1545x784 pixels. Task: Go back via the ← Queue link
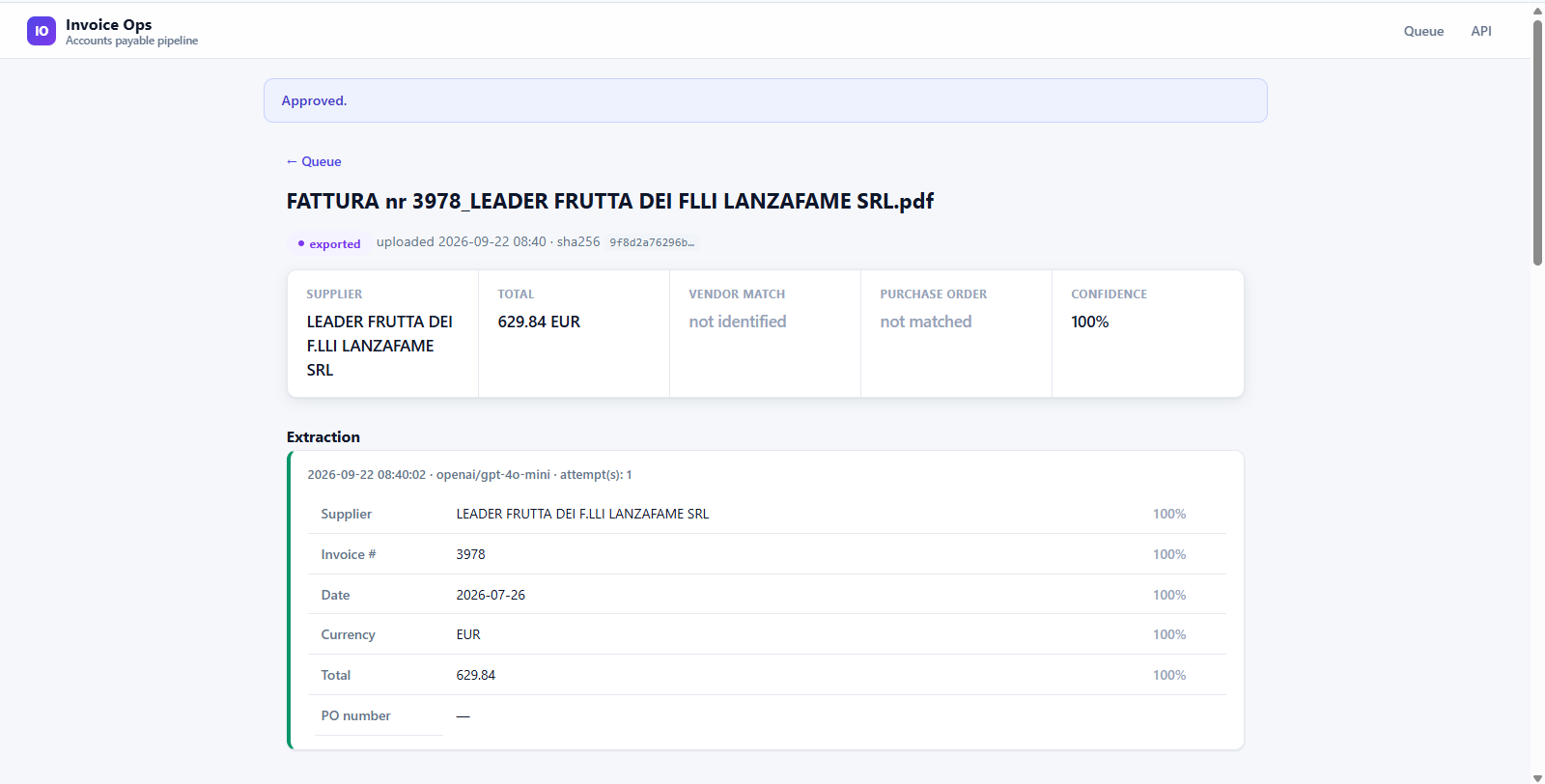(x=314, y=161)
